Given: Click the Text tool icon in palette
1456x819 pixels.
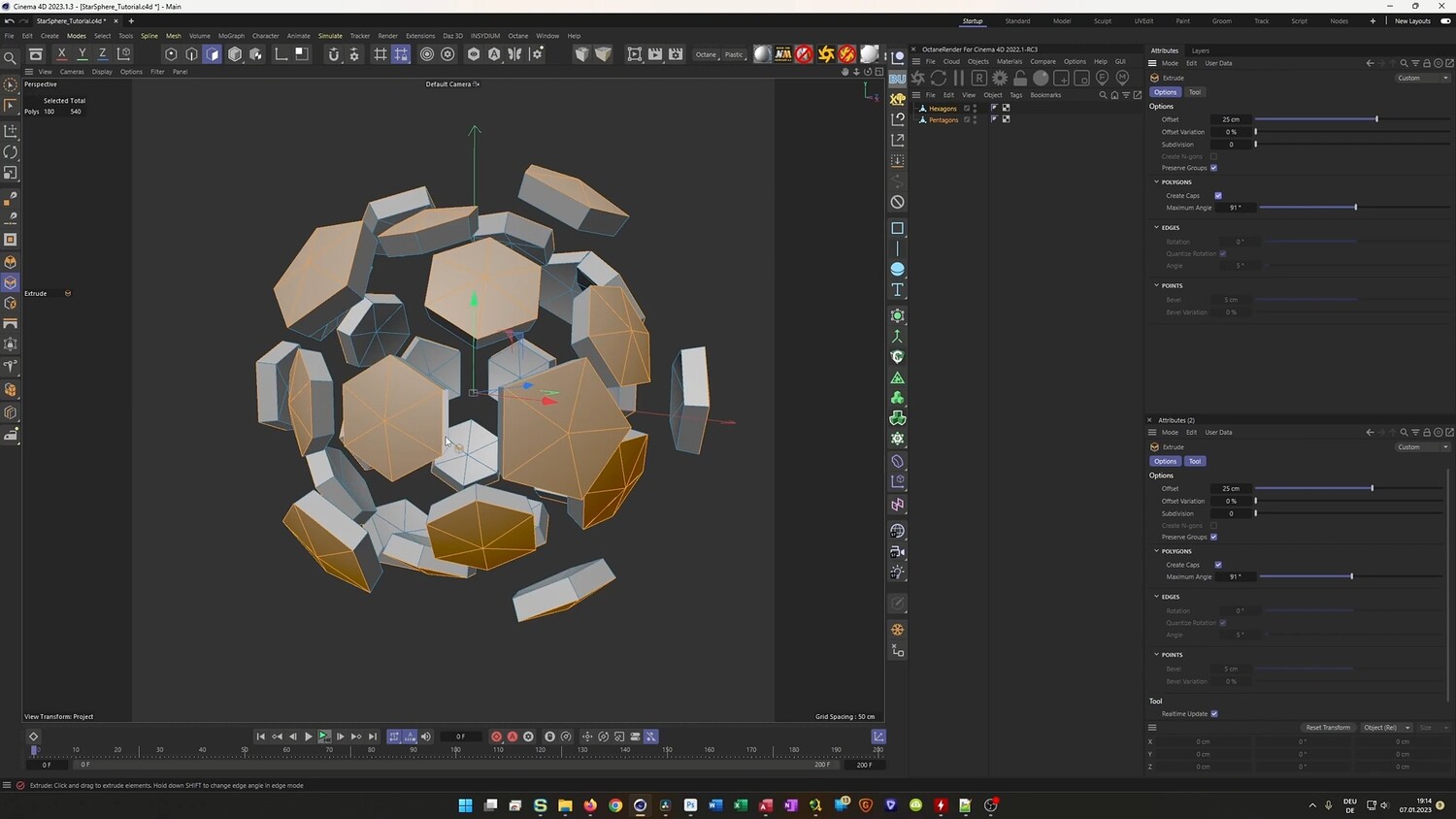Looking at the screenshot, I should pyautogui.click(x=897, y=290).
